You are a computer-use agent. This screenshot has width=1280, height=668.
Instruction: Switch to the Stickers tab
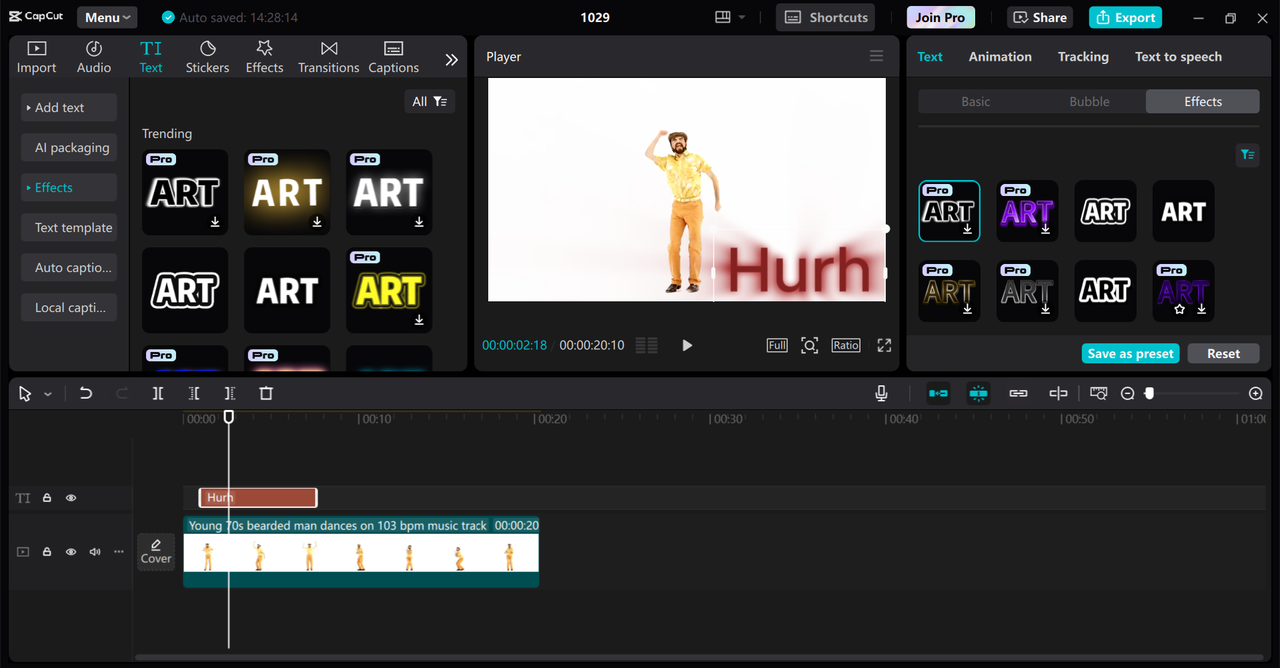(x=207, y=57)
